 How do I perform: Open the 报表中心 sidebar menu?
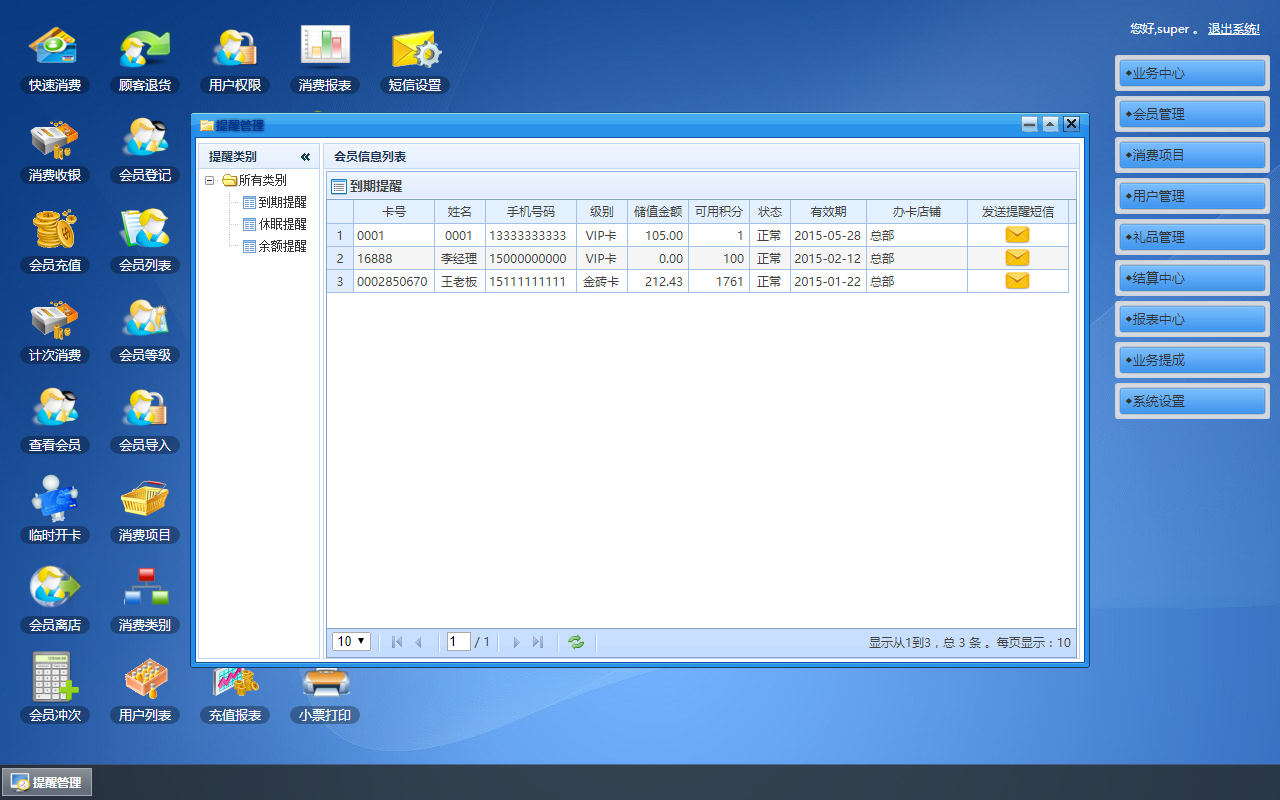click(x=1192, y=319)
